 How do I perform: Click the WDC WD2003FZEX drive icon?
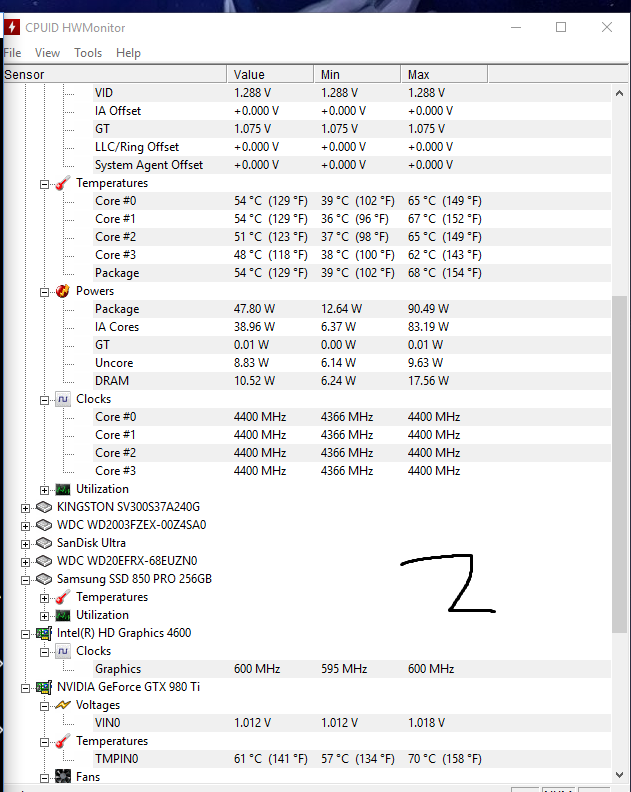[44, 525]
